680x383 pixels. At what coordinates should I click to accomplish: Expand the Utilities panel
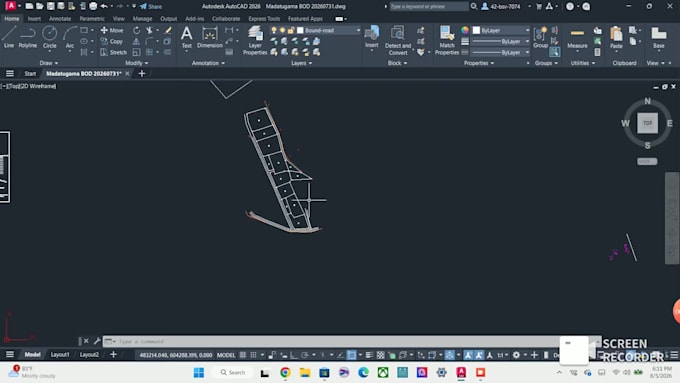pyautogui.click(x=583, y=63)
